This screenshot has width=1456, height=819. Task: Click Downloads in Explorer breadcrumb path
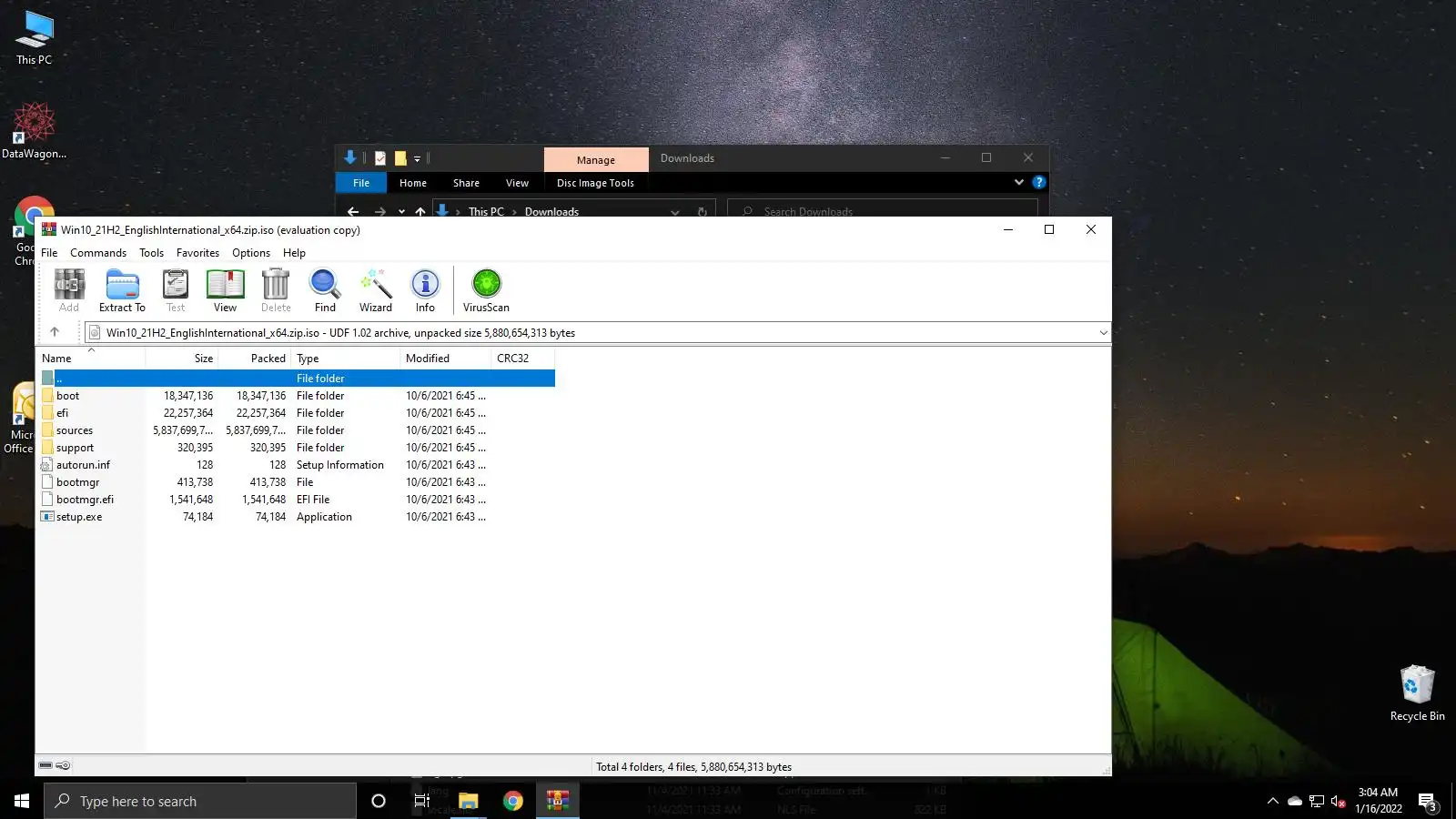click(551, 212)
